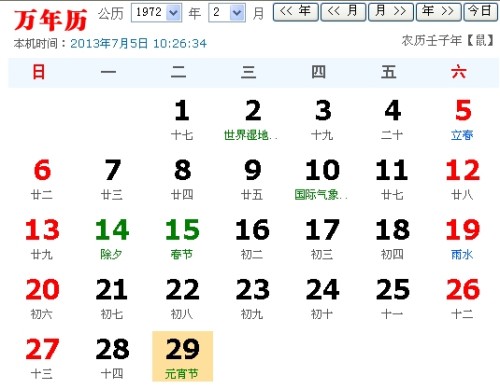Select February 14 除夕

click(x=112, y=239)
